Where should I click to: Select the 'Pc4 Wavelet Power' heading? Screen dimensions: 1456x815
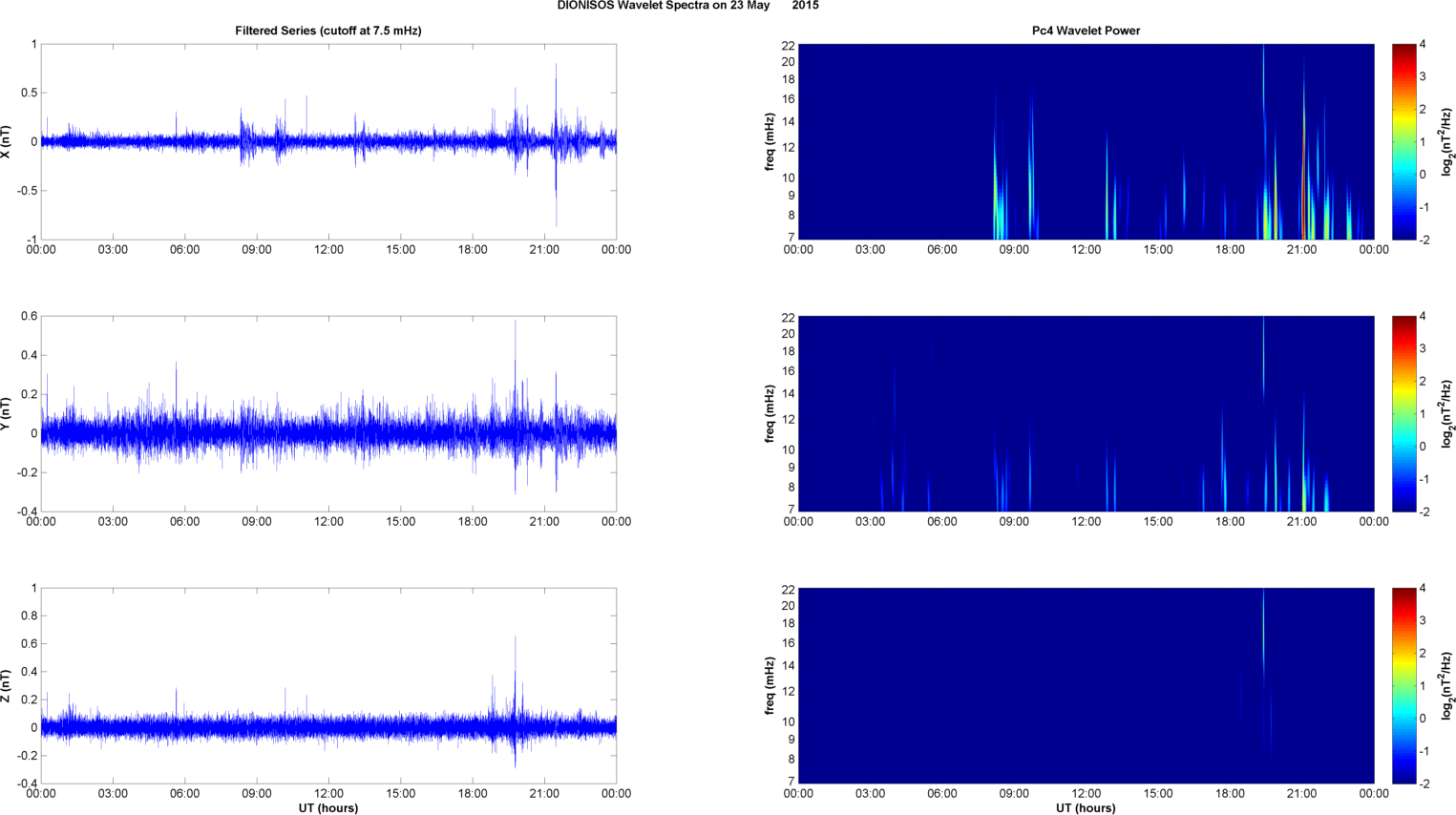point(1086,31)
